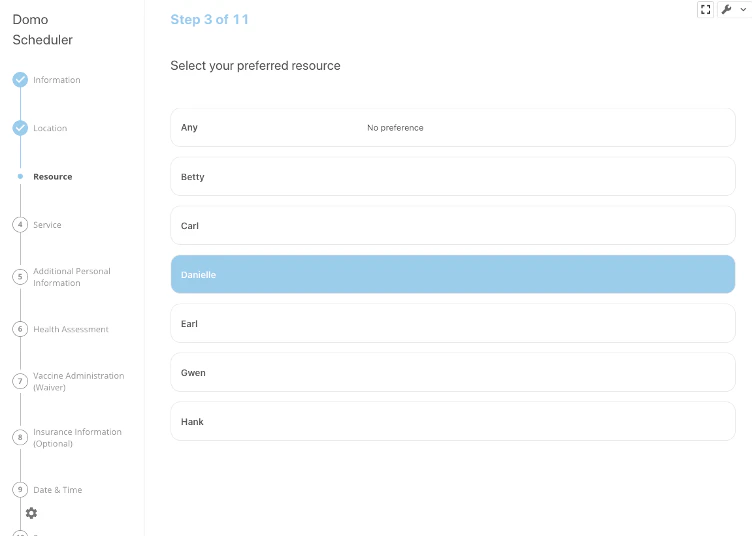Click the step 4 circle icon
This screenshot has height=537, width=752.
point(20,224)
